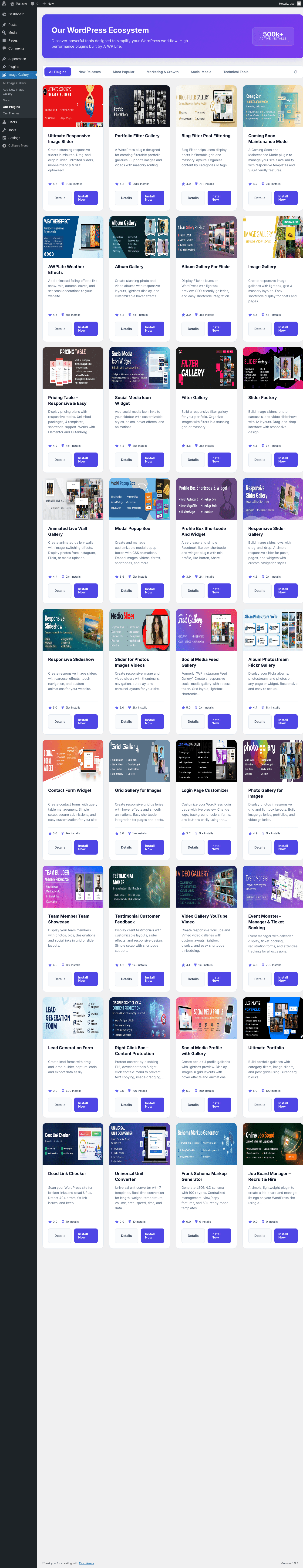Install Now the Contact Form Widget plugin
This screenshot has width=303, height=1568.
[86, 847]
